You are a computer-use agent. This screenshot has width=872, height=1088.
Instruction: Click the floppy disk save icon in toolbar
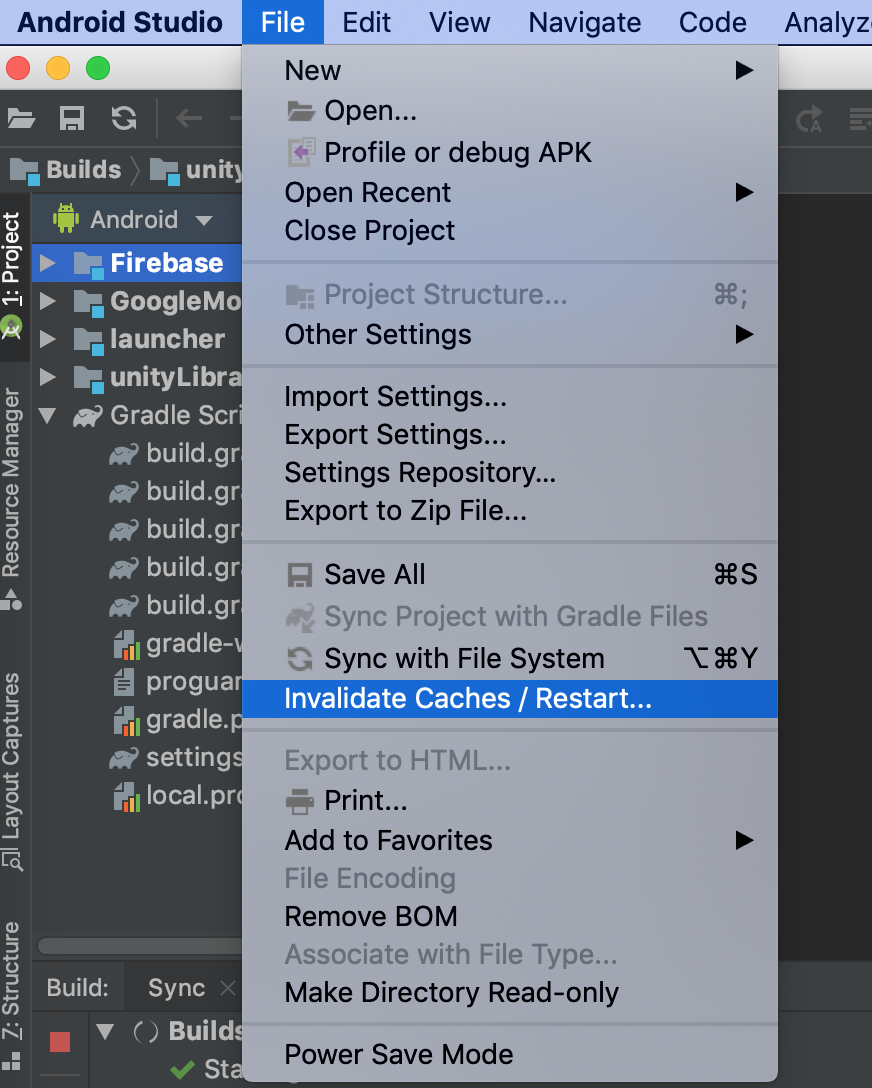72,119
